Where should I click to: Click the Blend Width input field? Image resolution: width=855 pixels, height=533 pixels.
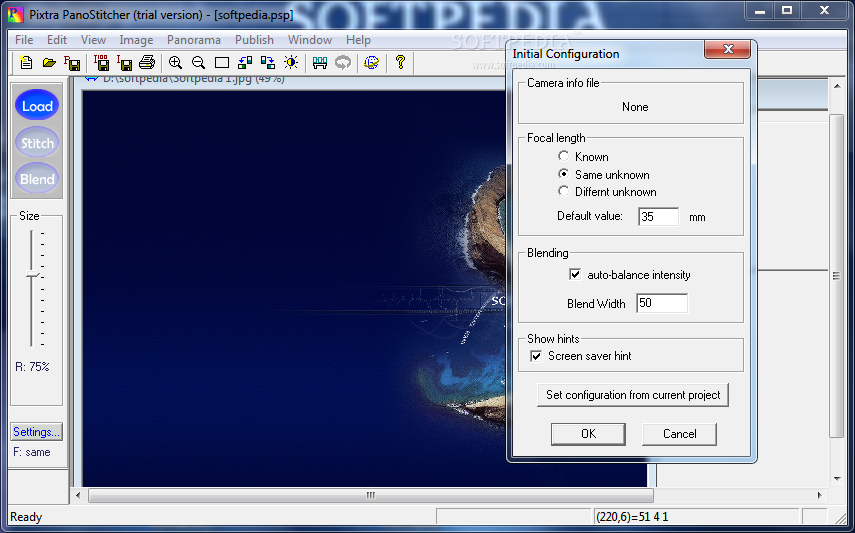pos(662,303)
